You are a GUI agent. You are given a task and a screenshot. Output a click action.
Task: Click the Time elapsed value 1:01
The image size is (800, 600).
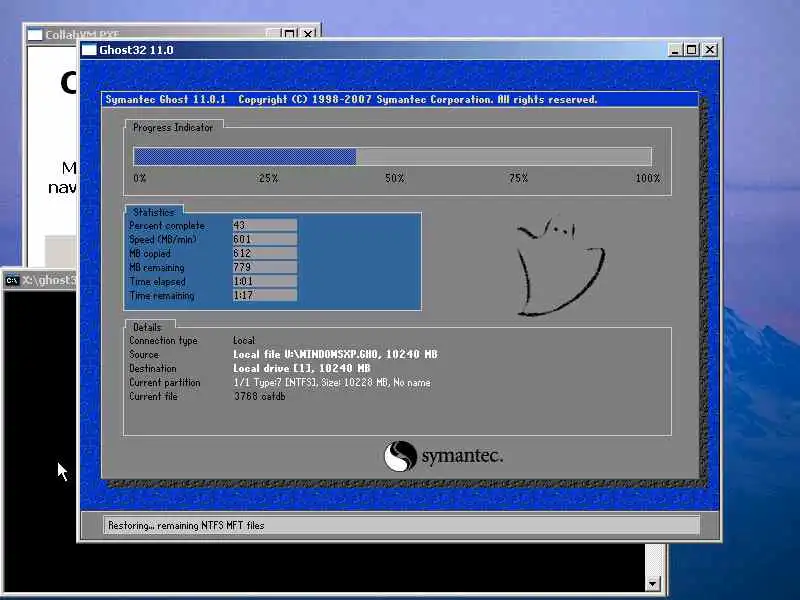[x=265, y=281]
